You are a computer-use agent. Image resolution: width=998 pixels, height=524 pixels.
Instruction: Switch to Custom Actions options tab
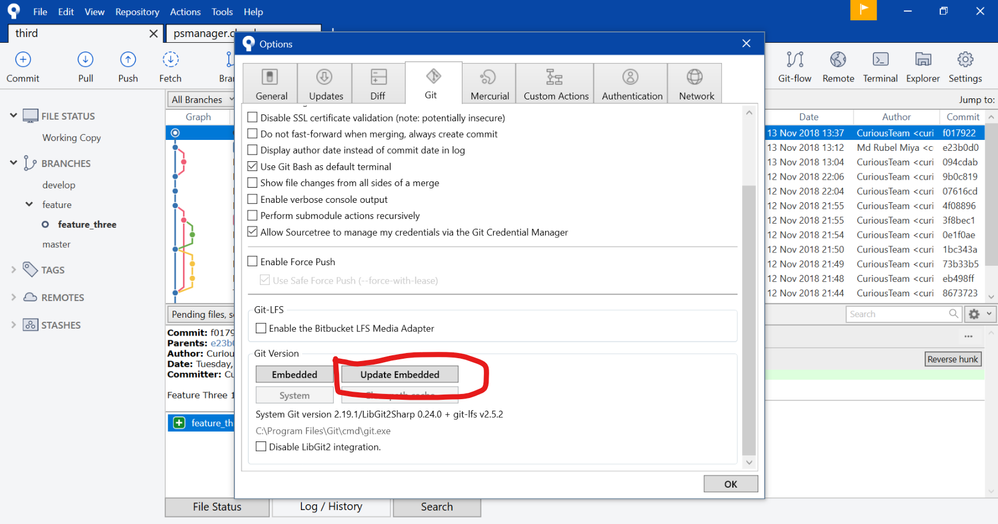556,83
